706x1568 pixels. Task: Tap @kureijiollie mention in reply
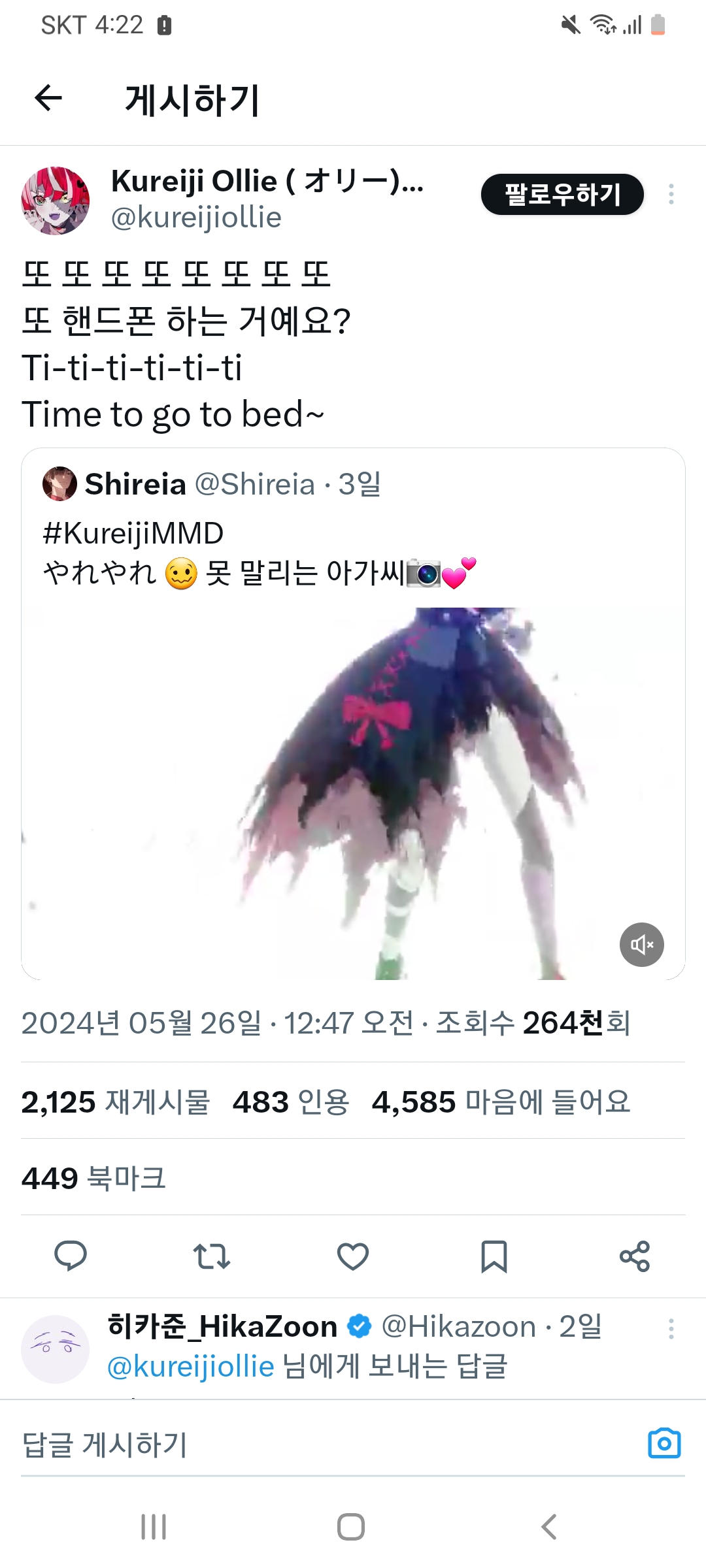pos(191,1366)
